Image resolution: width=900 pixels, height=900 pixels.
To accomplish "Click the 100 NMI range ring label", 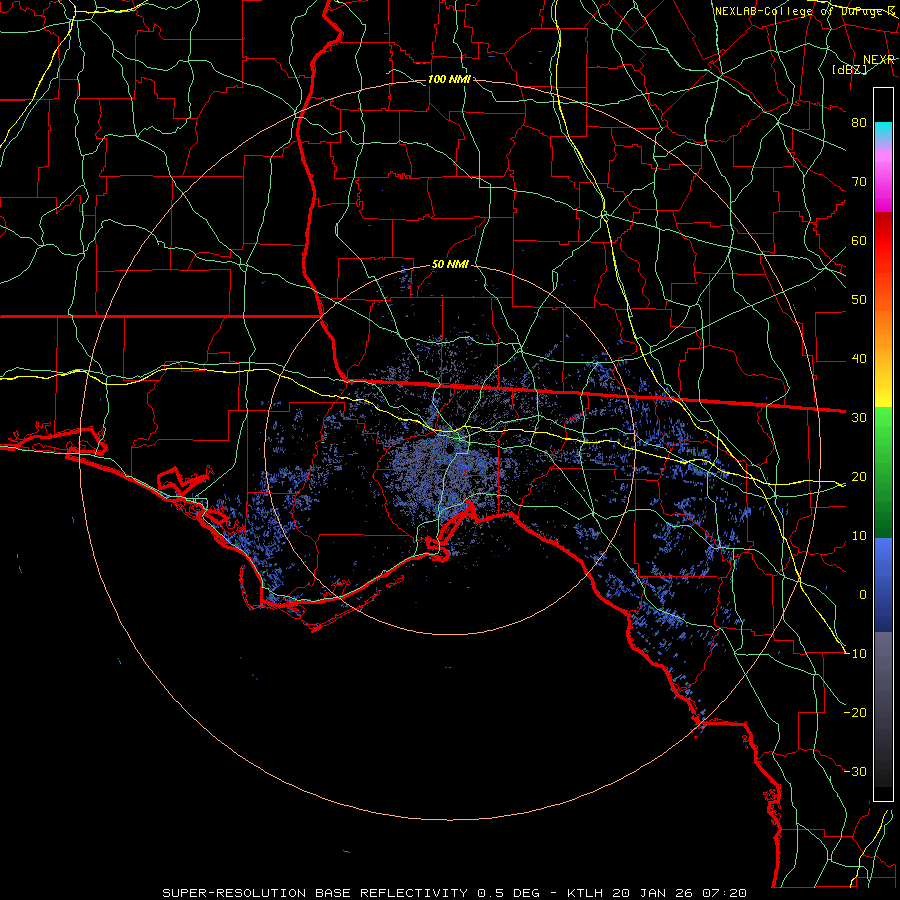I will pos(449,79).
